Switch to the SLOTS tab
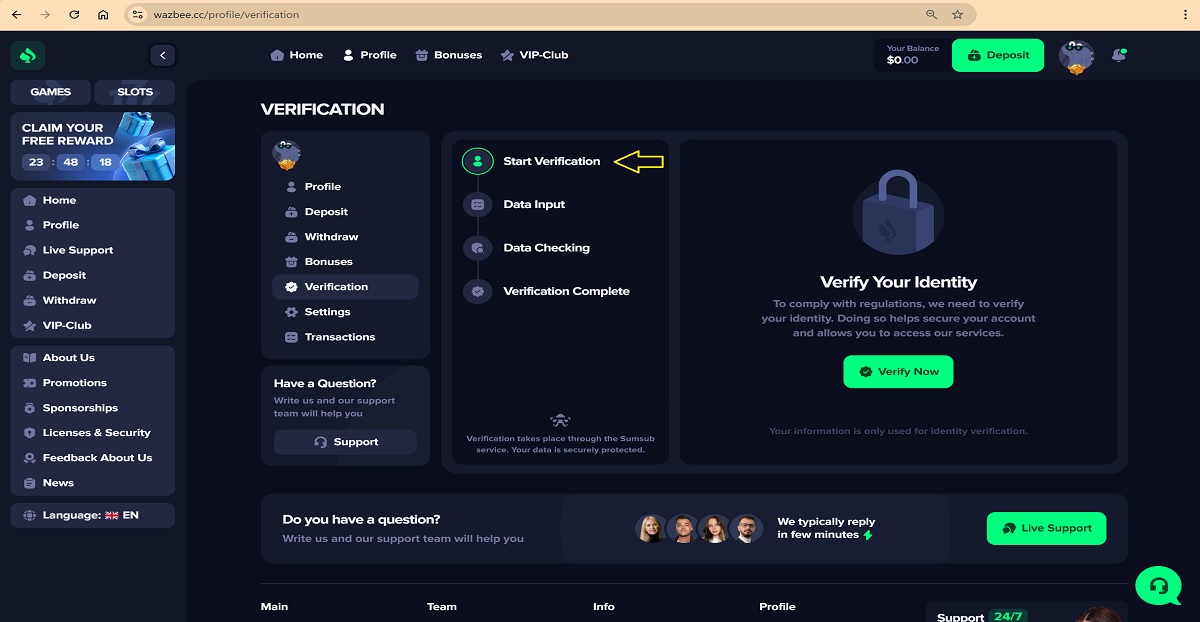This screenshot has width=1200, height=622. click(135, 92)
